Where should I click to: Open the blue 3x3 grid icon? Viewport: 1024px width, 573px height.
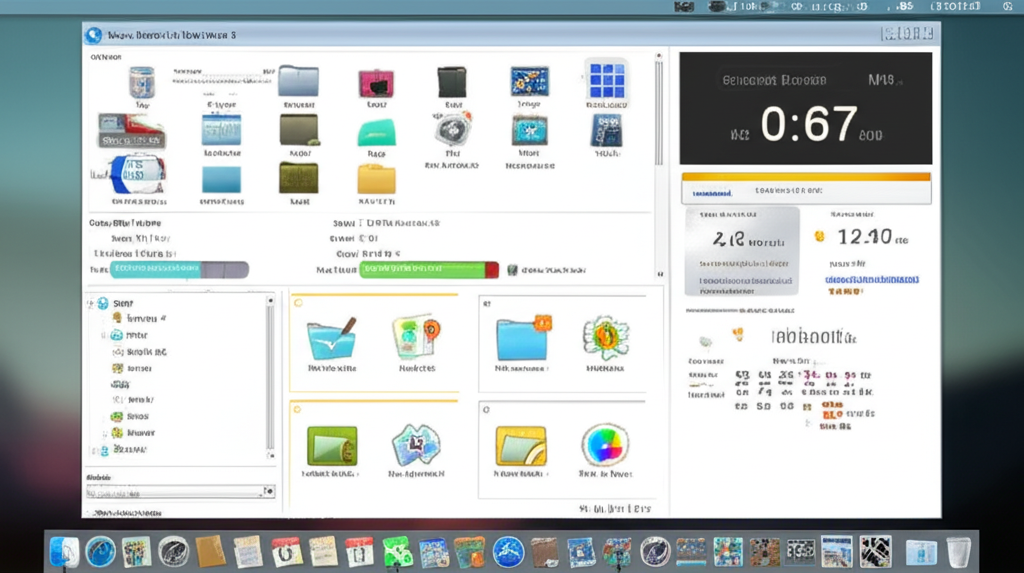[x=604, y=80]
